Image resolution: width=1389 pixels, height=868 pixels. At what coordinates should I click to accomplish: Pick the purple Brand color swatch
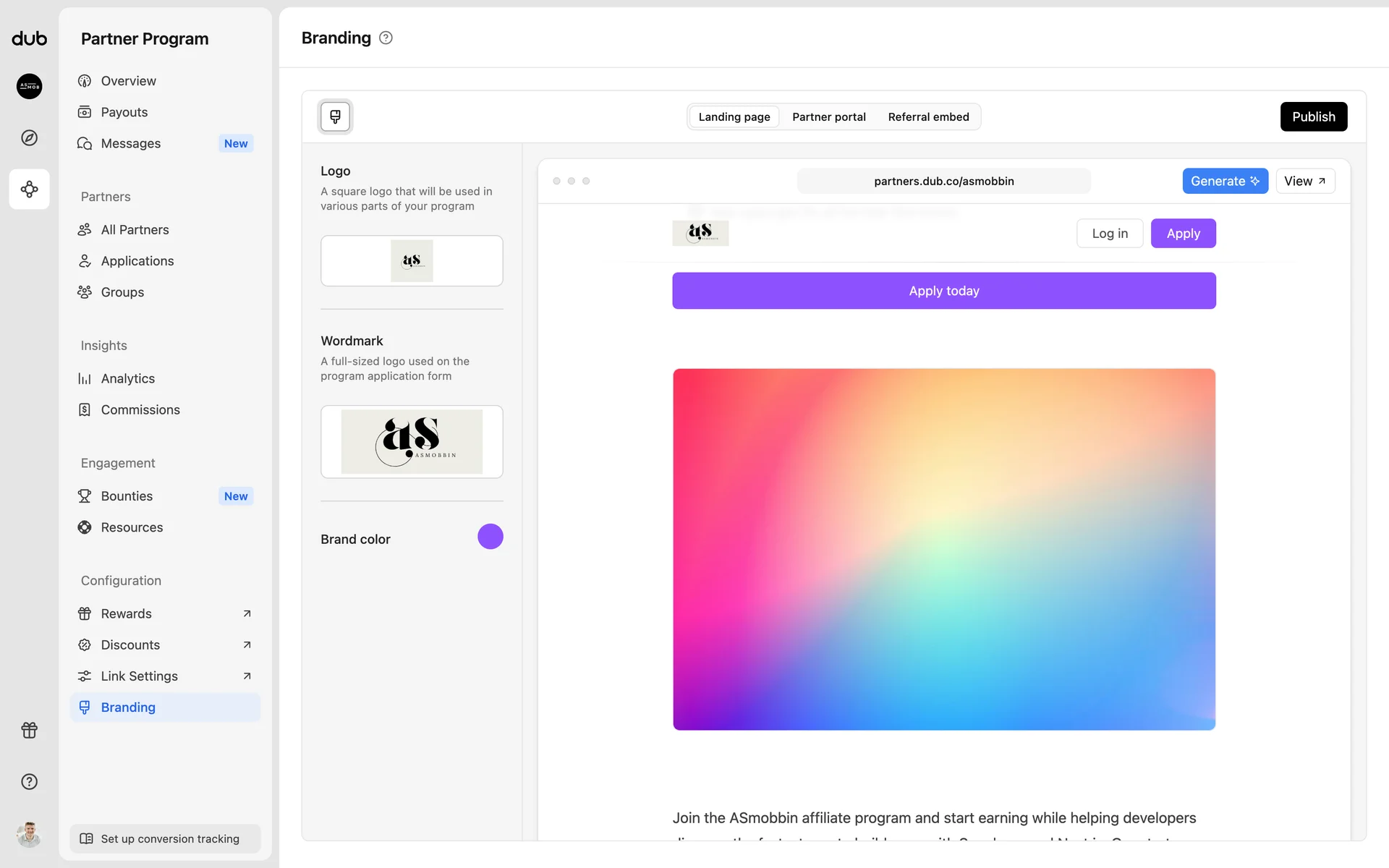click(490, 537)
